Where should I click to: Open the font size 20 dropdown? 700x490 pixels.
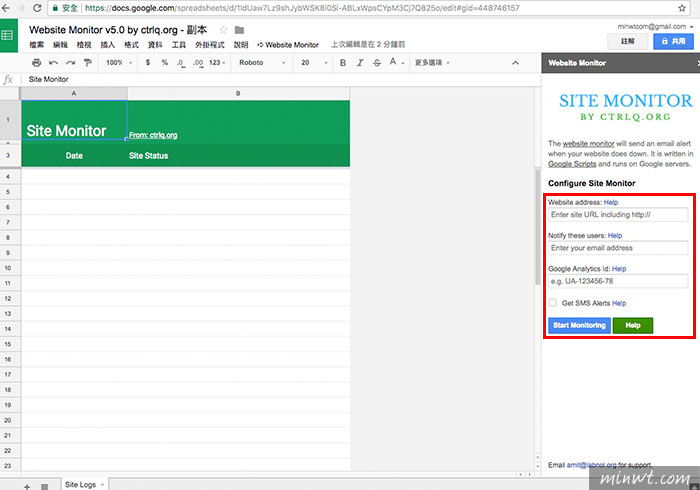pyautogui.click(x=314, y=62)
